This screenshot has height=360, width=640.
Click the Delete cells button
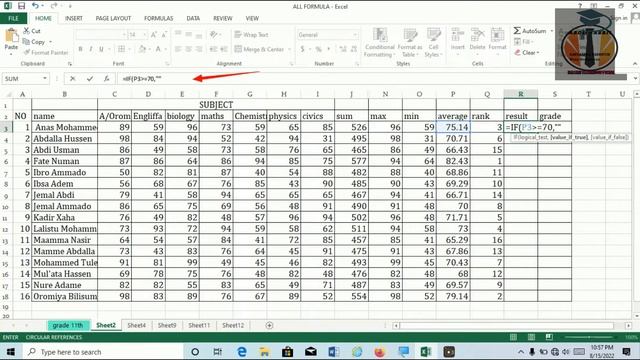point(477,40)
